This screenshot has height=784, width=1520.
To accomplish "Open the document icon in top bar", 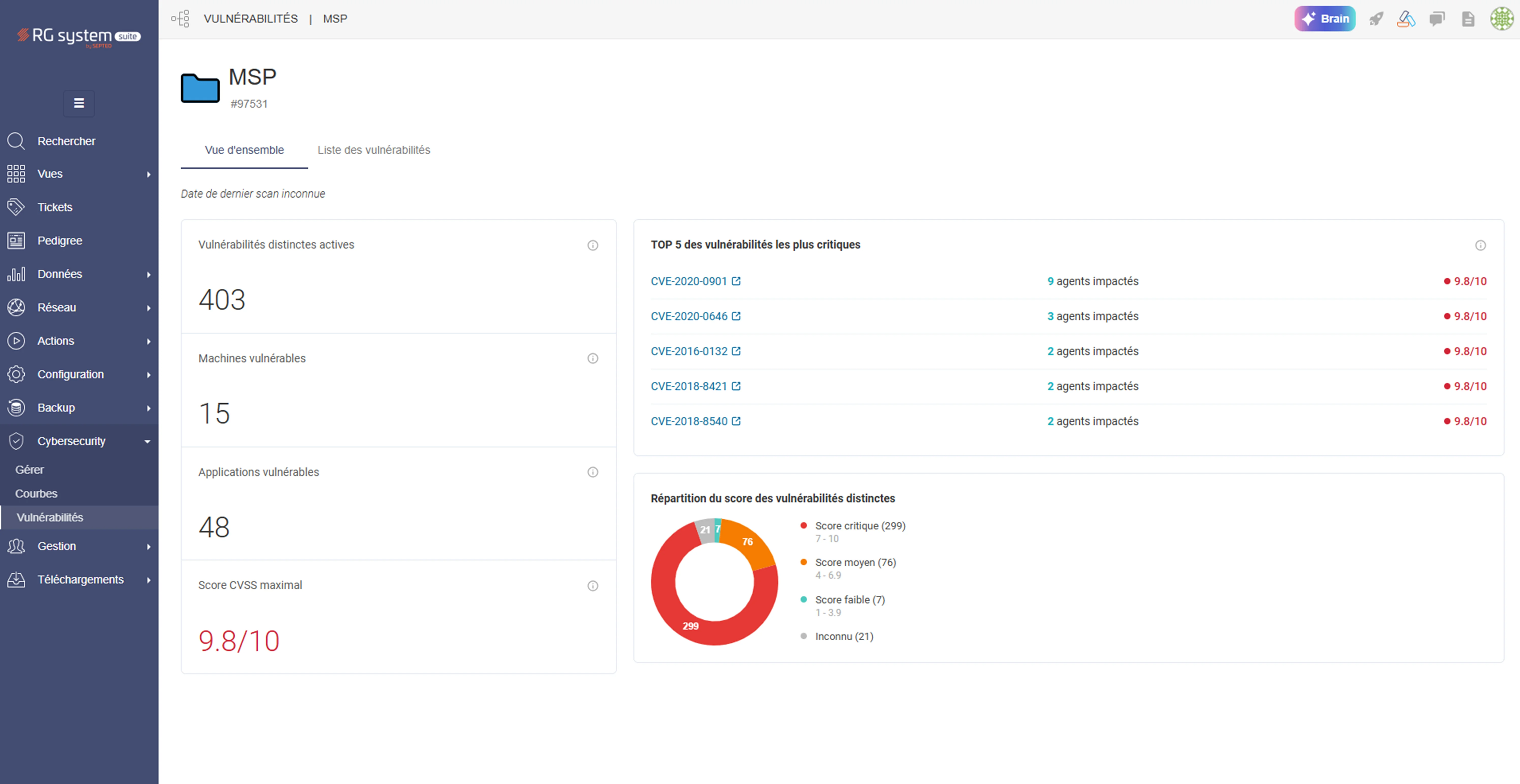I will pyautogui.click(x=1468, y=19).
